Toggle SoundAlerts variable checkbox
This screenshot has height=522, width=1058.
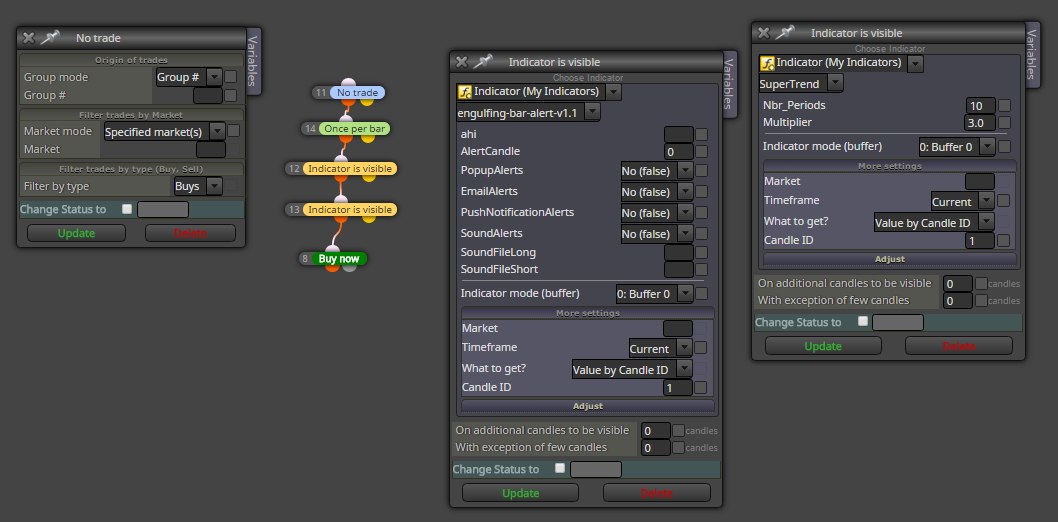point(702,234)
